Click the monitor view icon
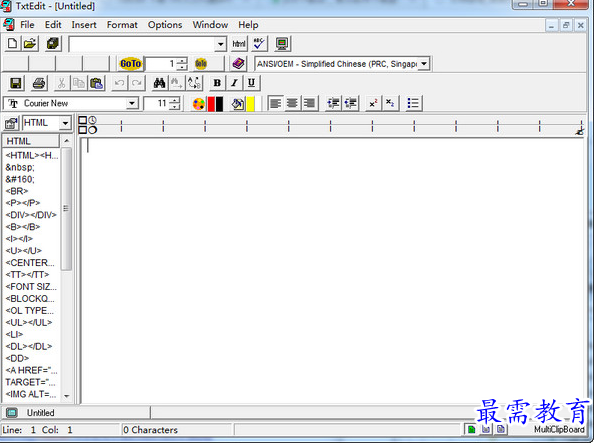Viewport: 598px width, 443px height. (x=282, y=43)
